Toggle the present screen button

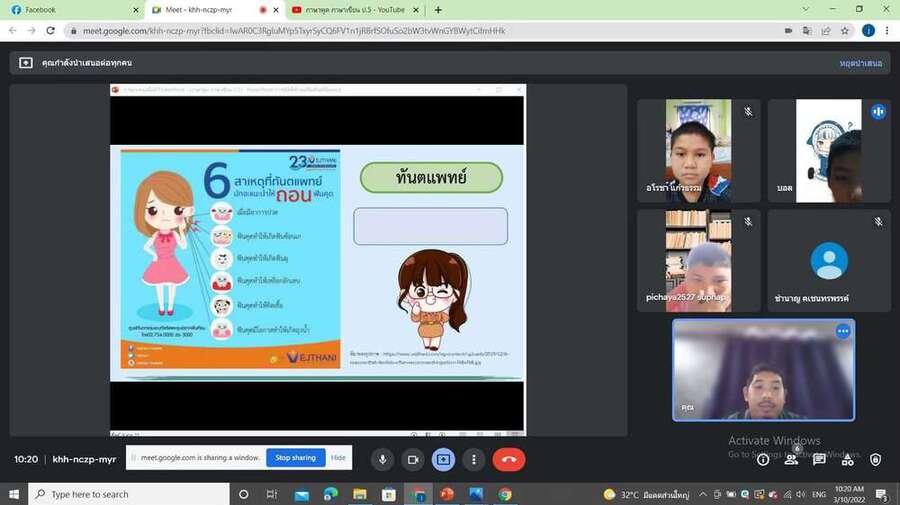click(443, 459)
